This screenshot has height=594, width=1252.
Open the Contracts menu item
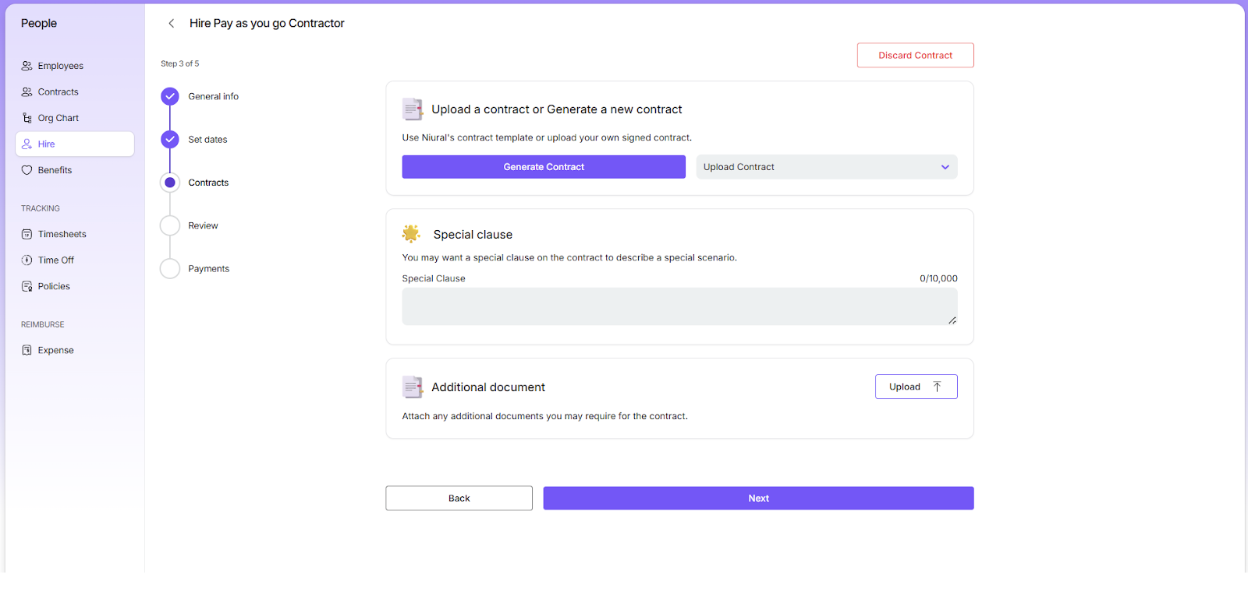[x=58, y=92]
